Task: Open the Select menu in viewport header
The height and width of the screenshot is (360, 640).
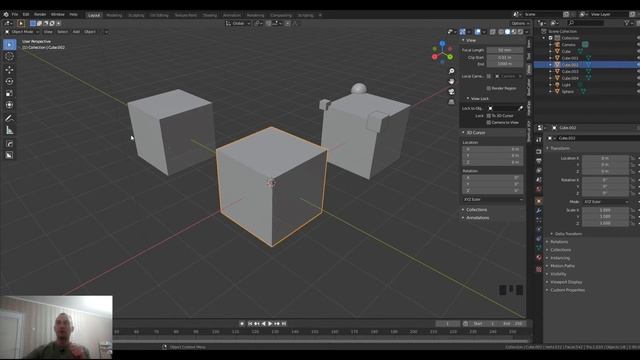Action: (62, 32)
